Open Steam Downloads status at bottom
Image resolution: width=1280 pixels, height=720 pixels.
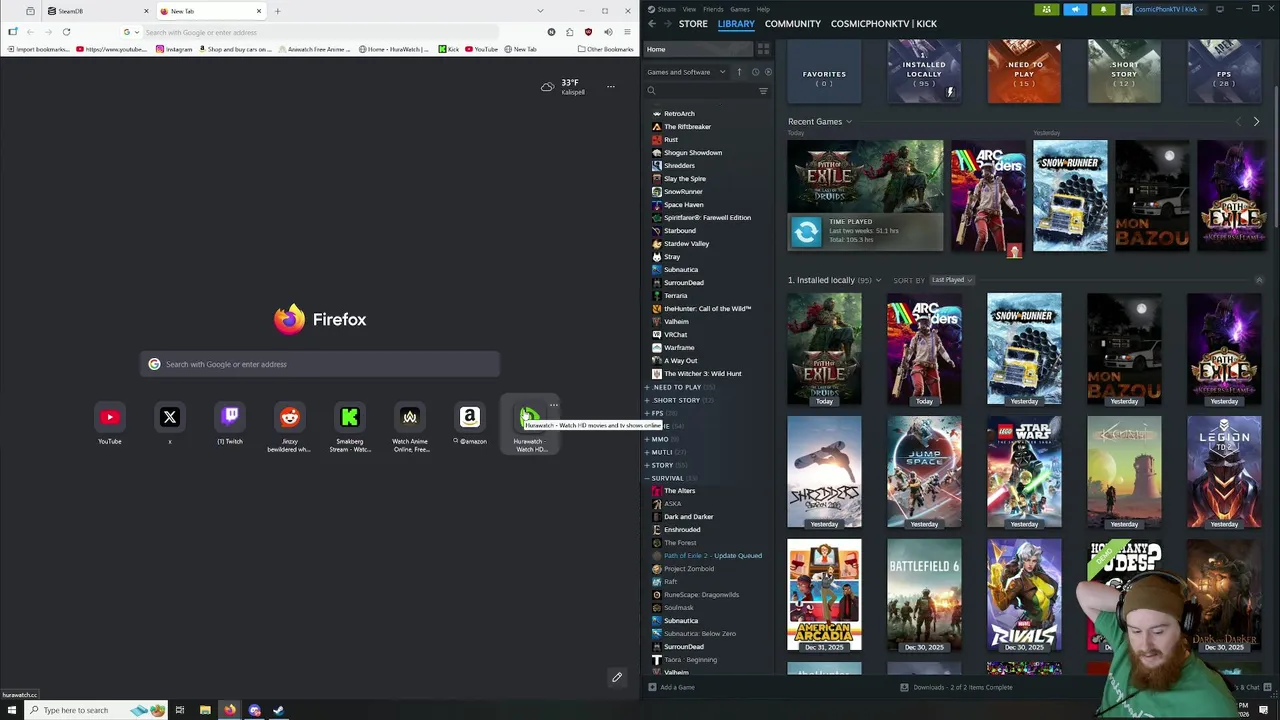956,687
